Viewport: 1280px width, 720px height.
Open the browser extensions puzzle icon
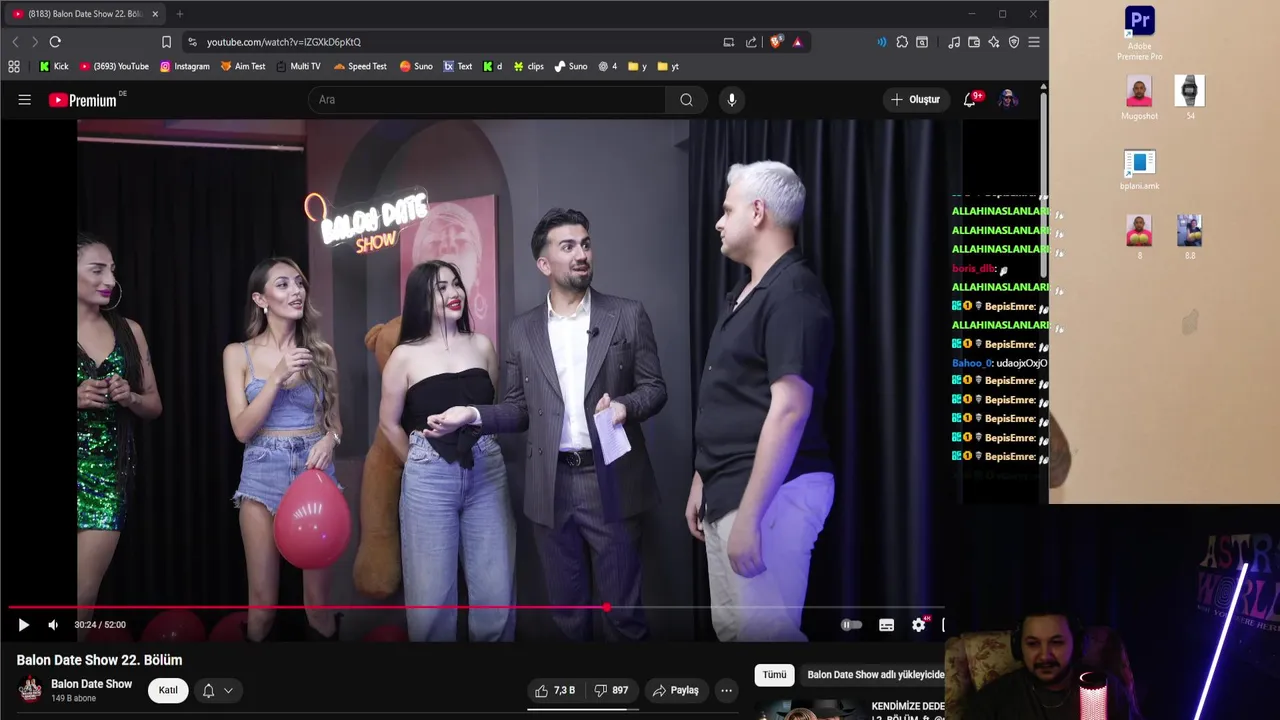[902, 42]
